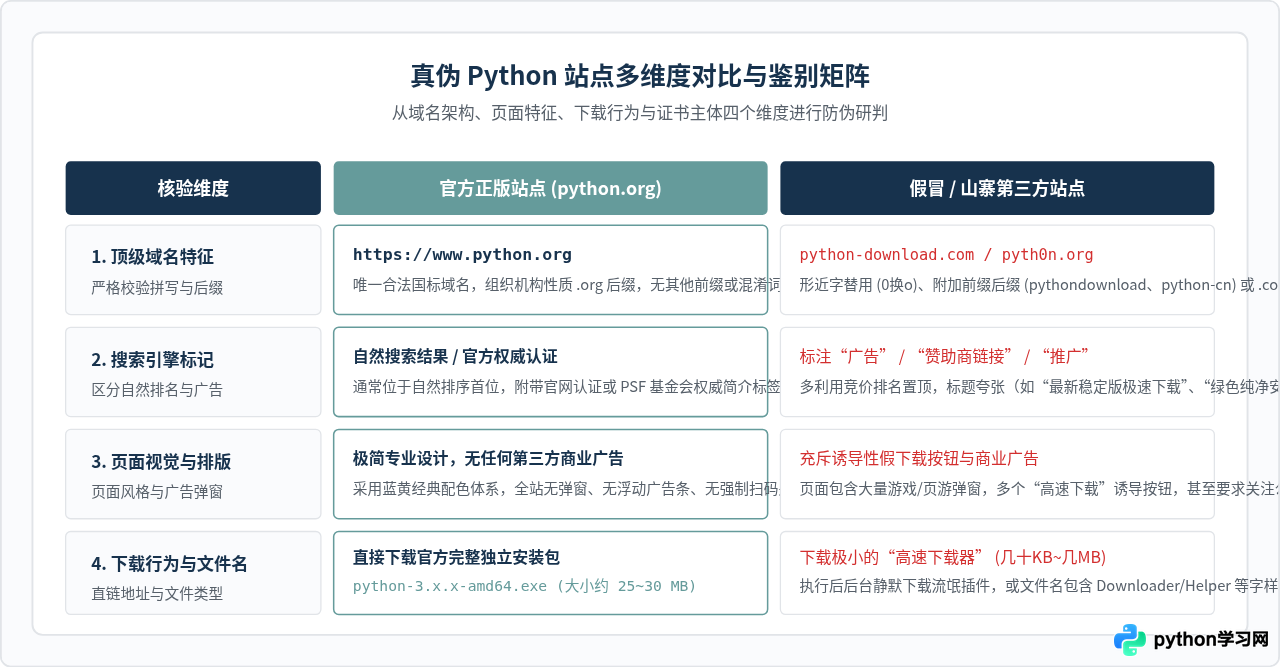
Task: Select the filename python-3.x.x-amd64.exe line
Action: [524, 585]
